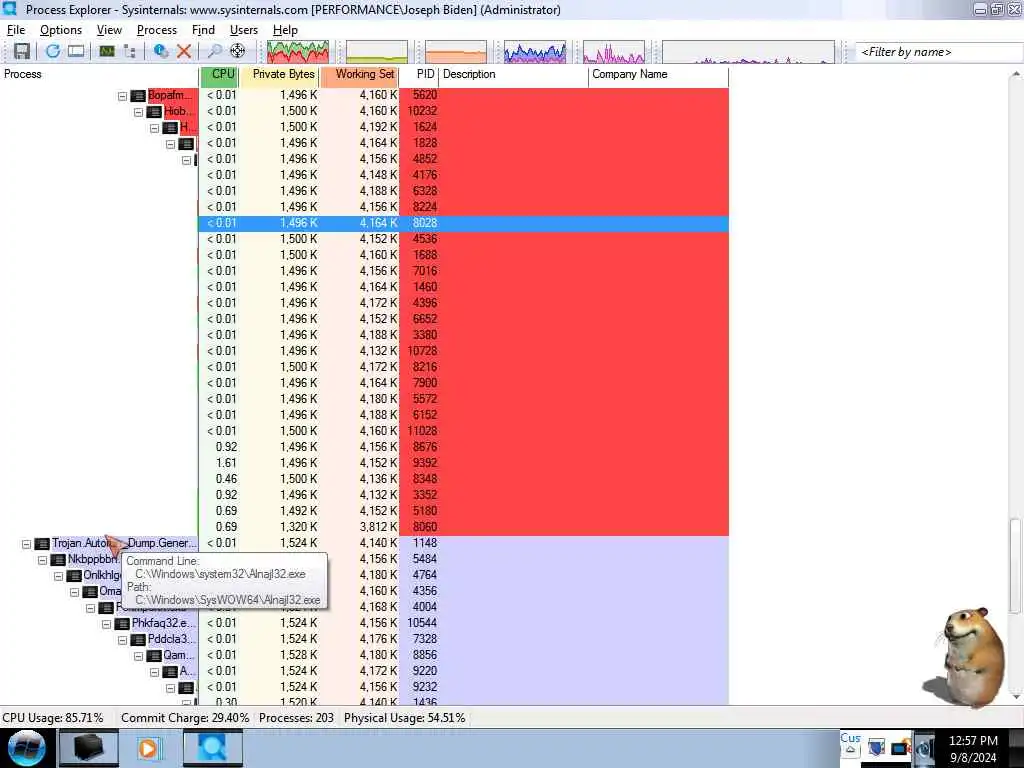Collapse the Bopafm process tree node

(122, 96)
